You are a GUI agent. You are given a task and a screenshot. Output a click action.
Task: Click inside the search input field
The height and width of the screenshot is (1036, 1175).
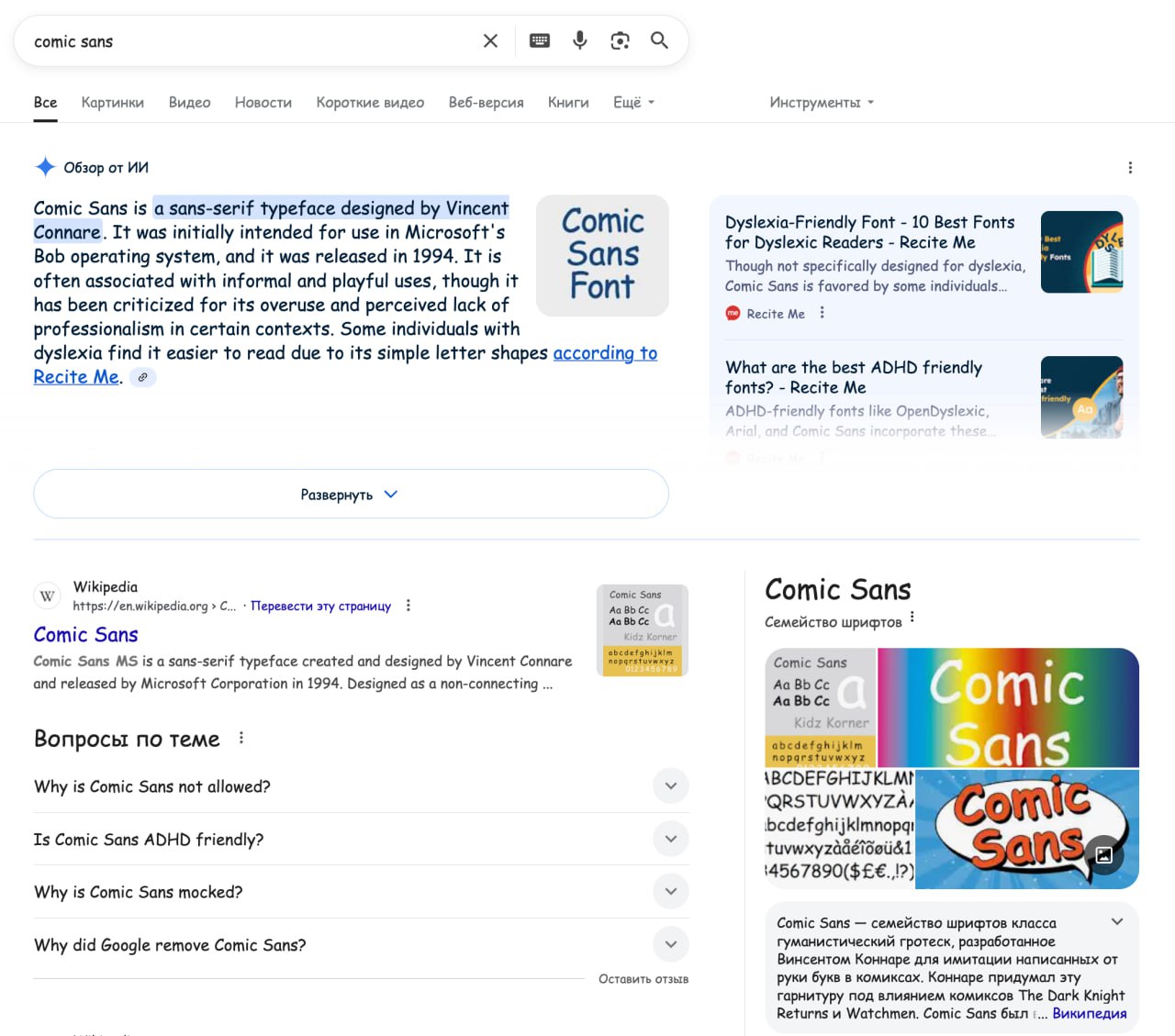(229, 40)
